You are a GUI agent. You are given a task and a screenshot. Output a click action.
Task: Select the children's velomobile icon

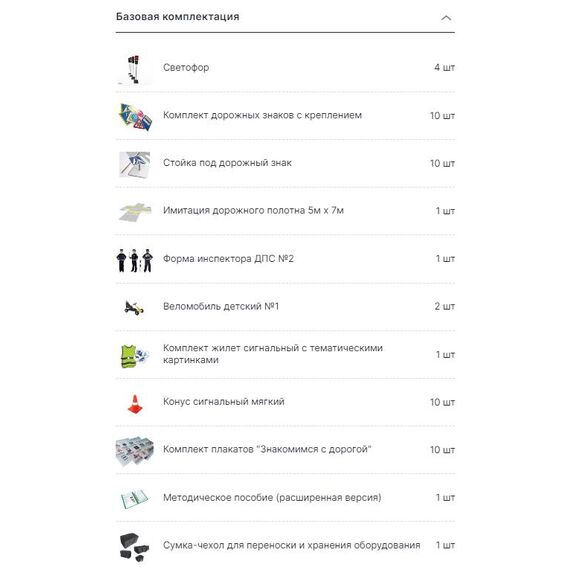pyautogui.click(x=134, y=308)
